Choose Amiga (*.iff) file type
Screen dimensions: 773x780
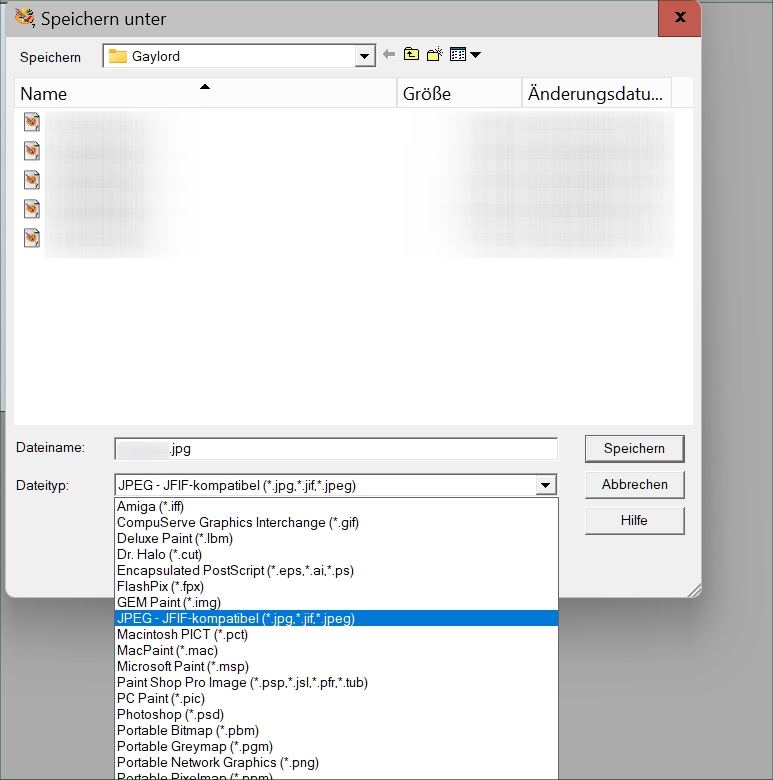(336, 506)
